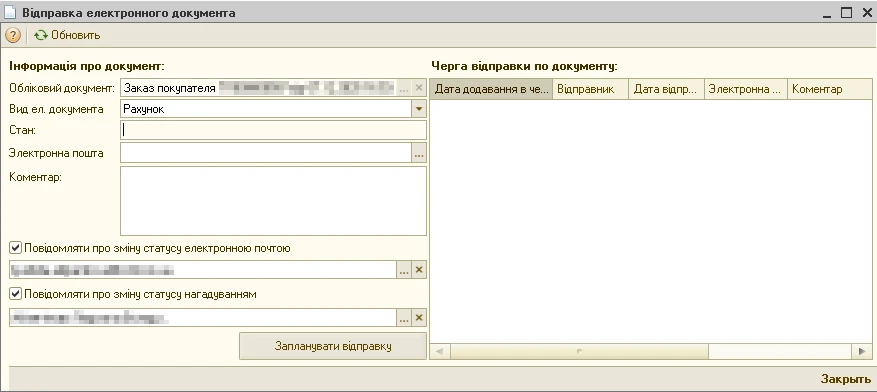877x392 pixels.
Task: Click the Коментар column header in queue
Action: (829, 89)
